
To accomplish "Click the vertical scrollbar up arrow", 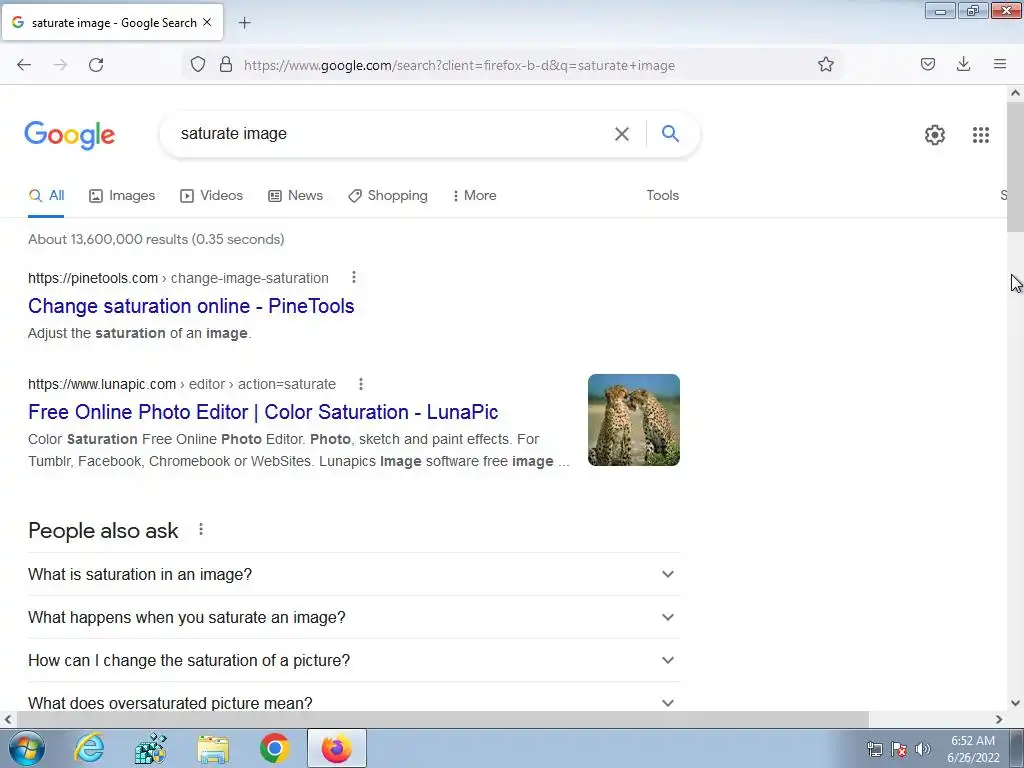I will [1015, 93].
